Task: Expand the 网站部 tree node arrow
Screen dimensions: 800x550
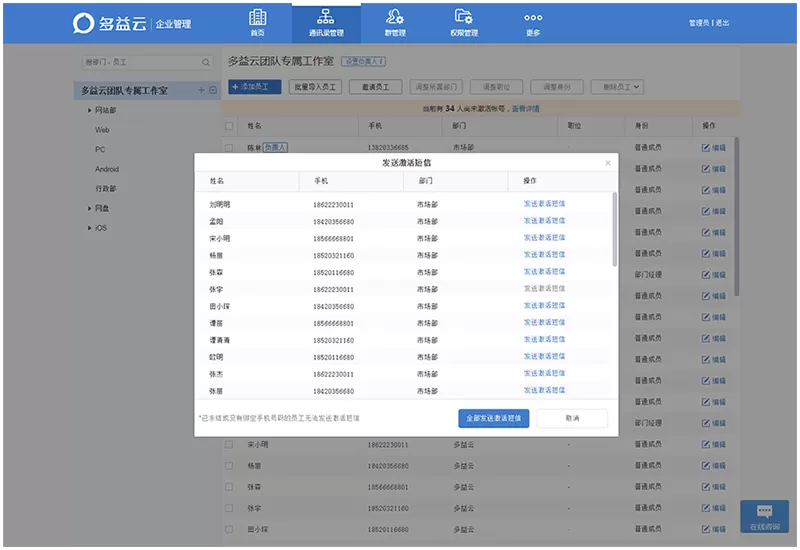Action: [89, 110]
